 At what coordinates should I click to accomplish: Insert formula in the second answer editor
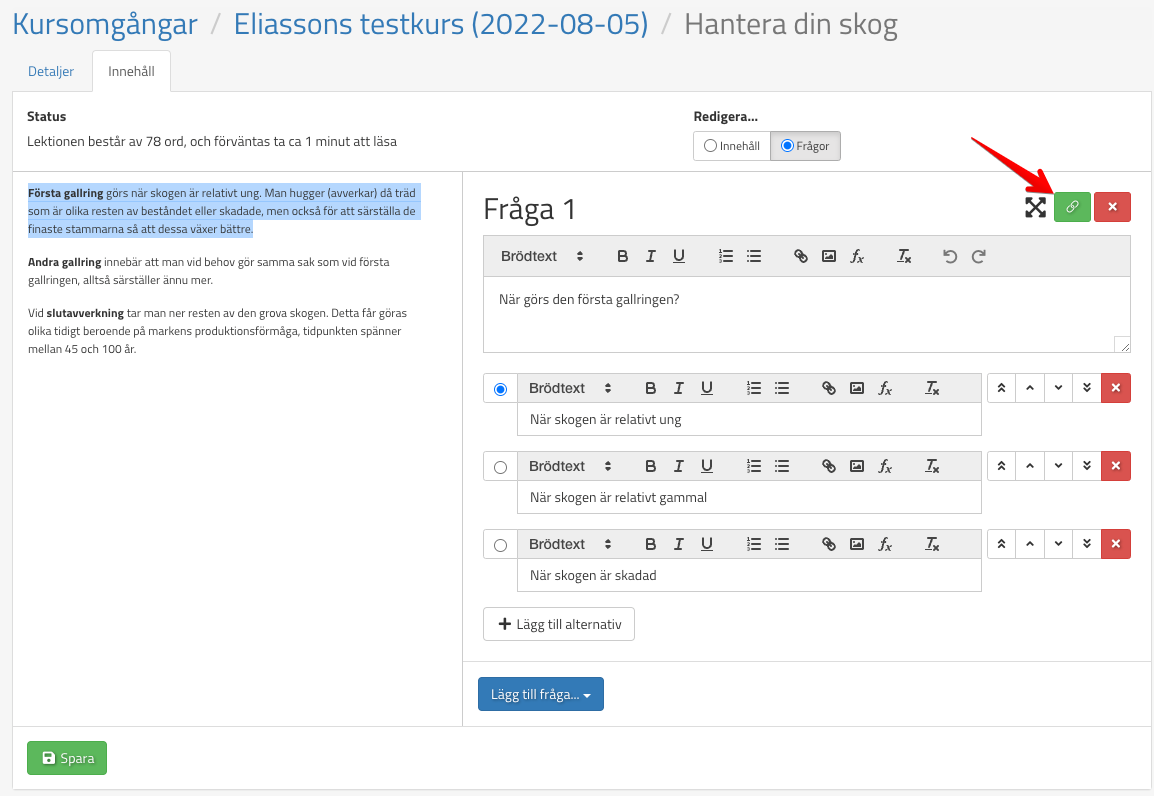click(x=884, y=466)
